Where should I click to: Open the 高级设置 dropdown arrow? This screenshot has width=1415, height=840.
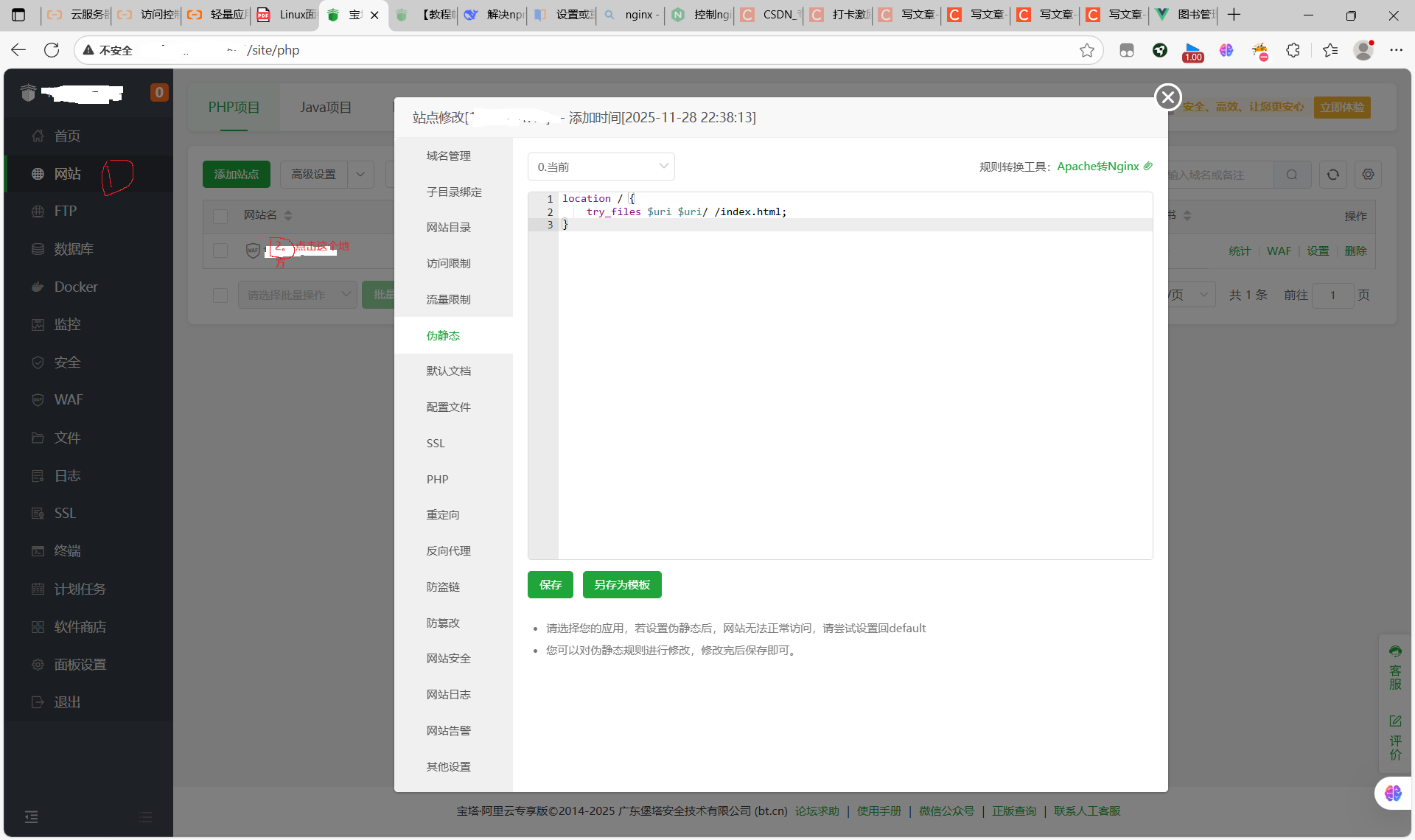point(360,174)
